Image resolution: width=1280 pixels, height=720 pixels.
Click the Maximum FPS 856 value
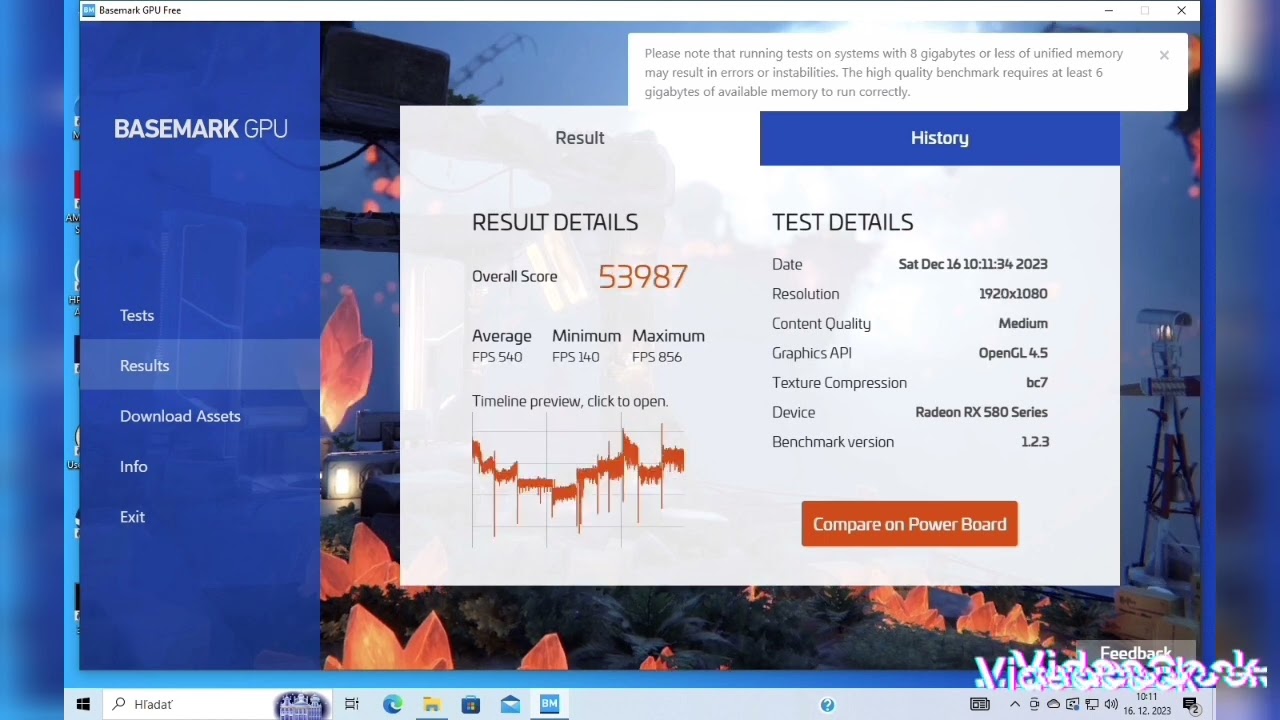tap(657, 357)
